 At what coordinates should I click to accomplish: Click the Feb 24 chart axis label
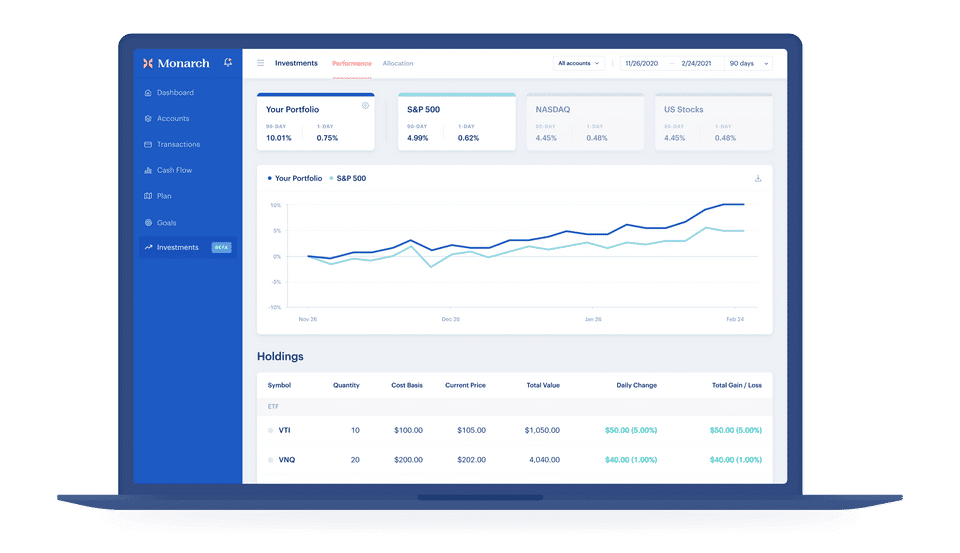(x=735, y=320)
